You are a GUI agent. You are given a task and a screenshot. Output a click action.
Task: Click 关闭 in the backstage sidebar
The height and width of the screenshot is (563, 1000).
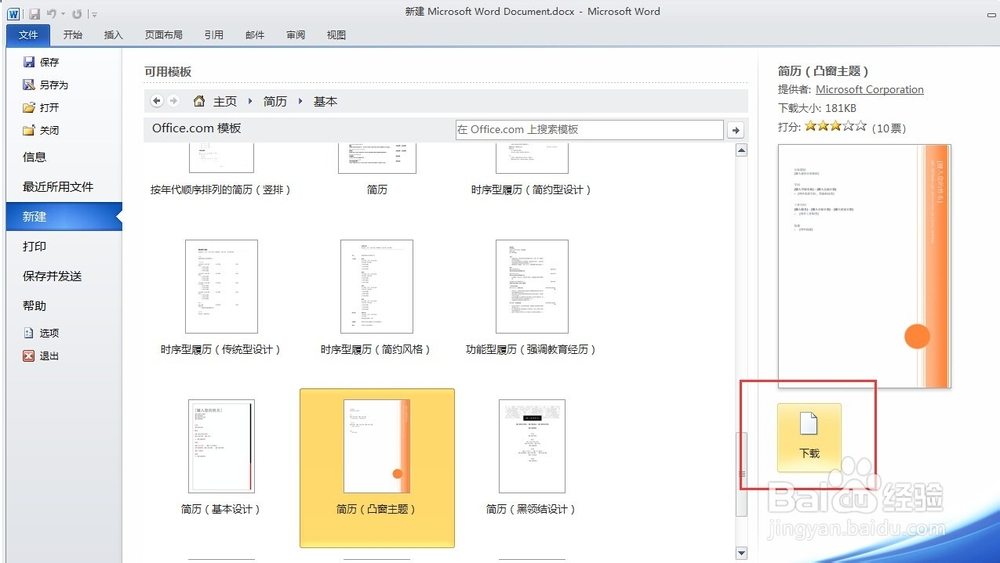coord(41,130)
